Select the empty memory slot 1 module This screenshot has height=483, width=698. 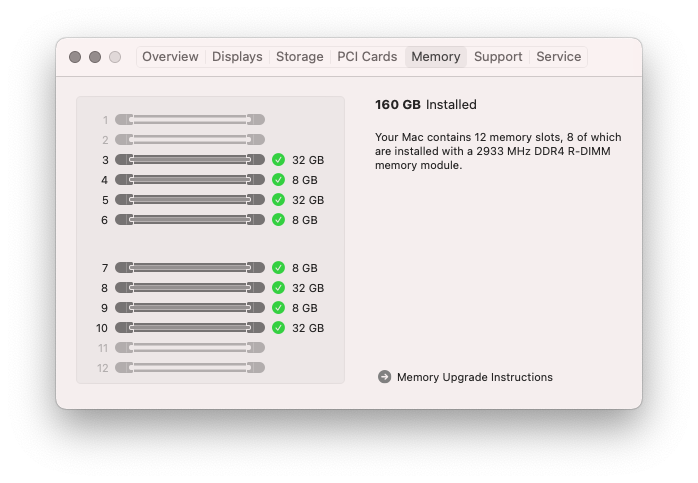[190, 120]
